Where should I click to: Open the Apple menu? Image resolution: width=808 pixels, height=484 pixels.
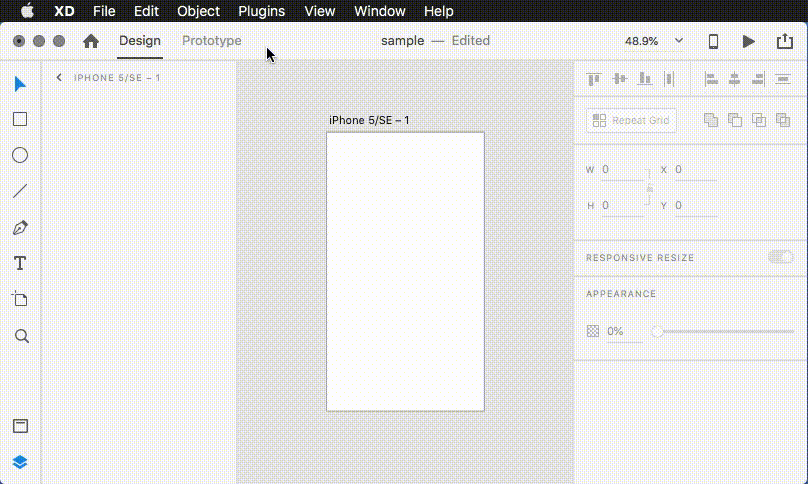[27, 11]
